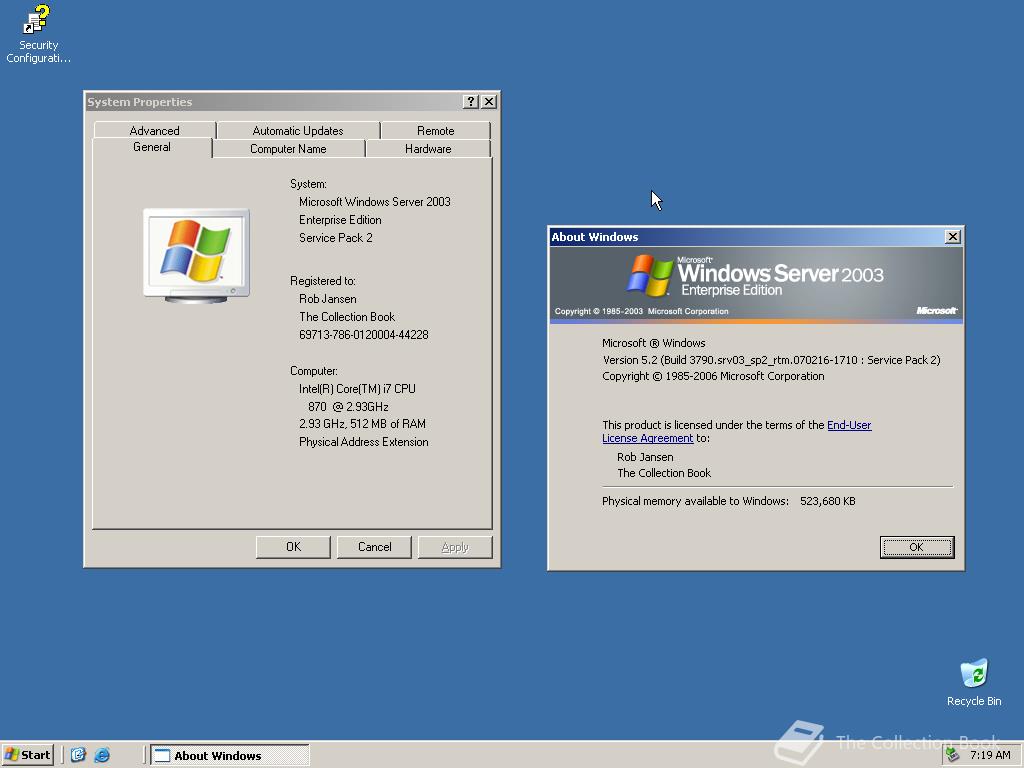Click 'Physical Address Extension' text

pyautogui.click(x=364, y=442)
